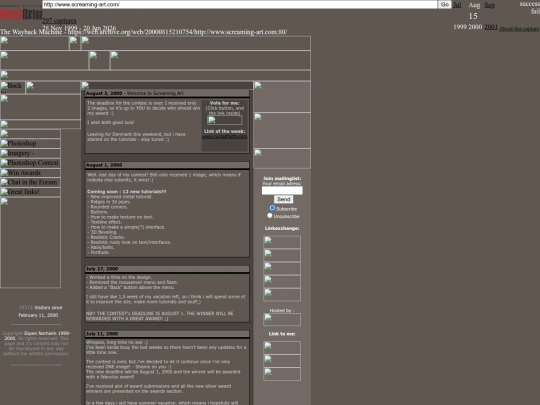Click the '- Realistic Cracks.' tutorial entry
The width and height of the screenshot is (540, 405).
106,237
